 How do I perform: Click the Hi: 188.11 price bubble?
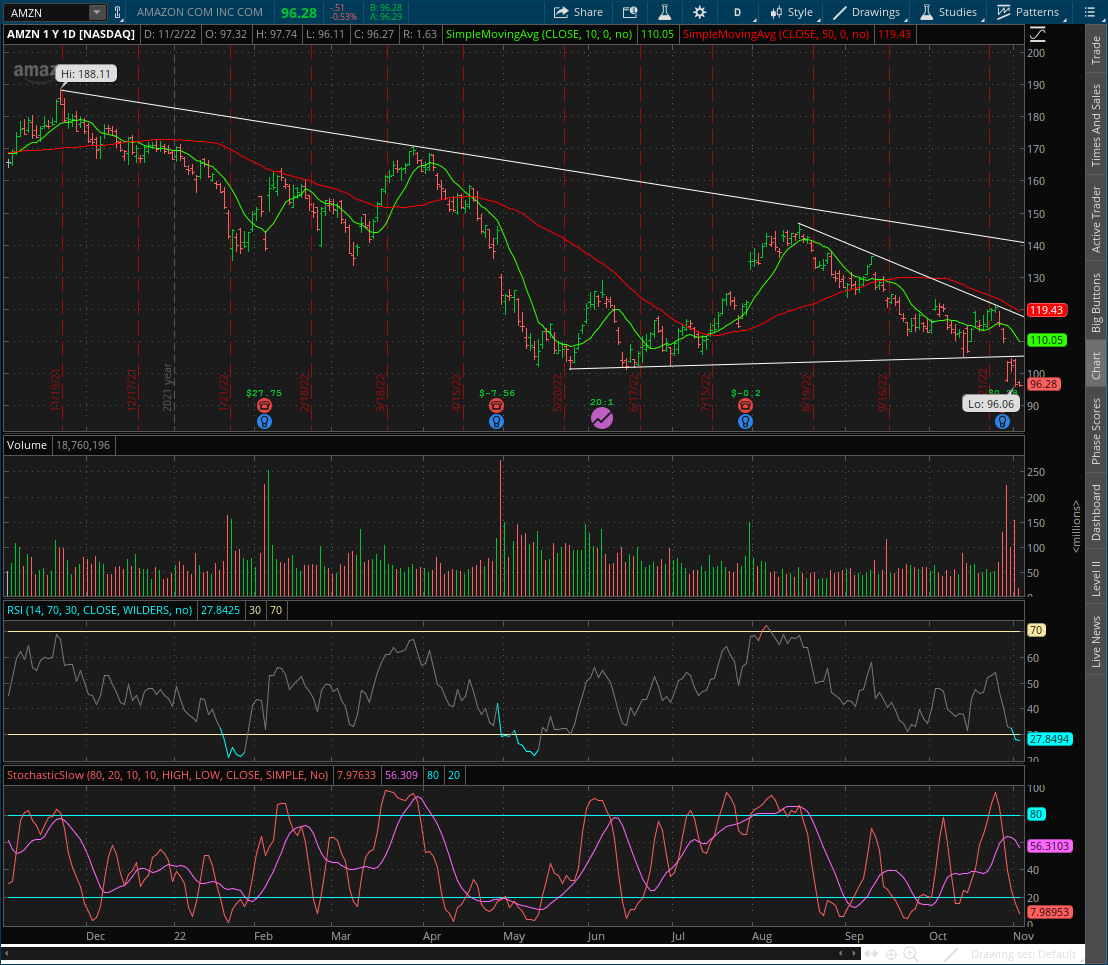point(86,74)
